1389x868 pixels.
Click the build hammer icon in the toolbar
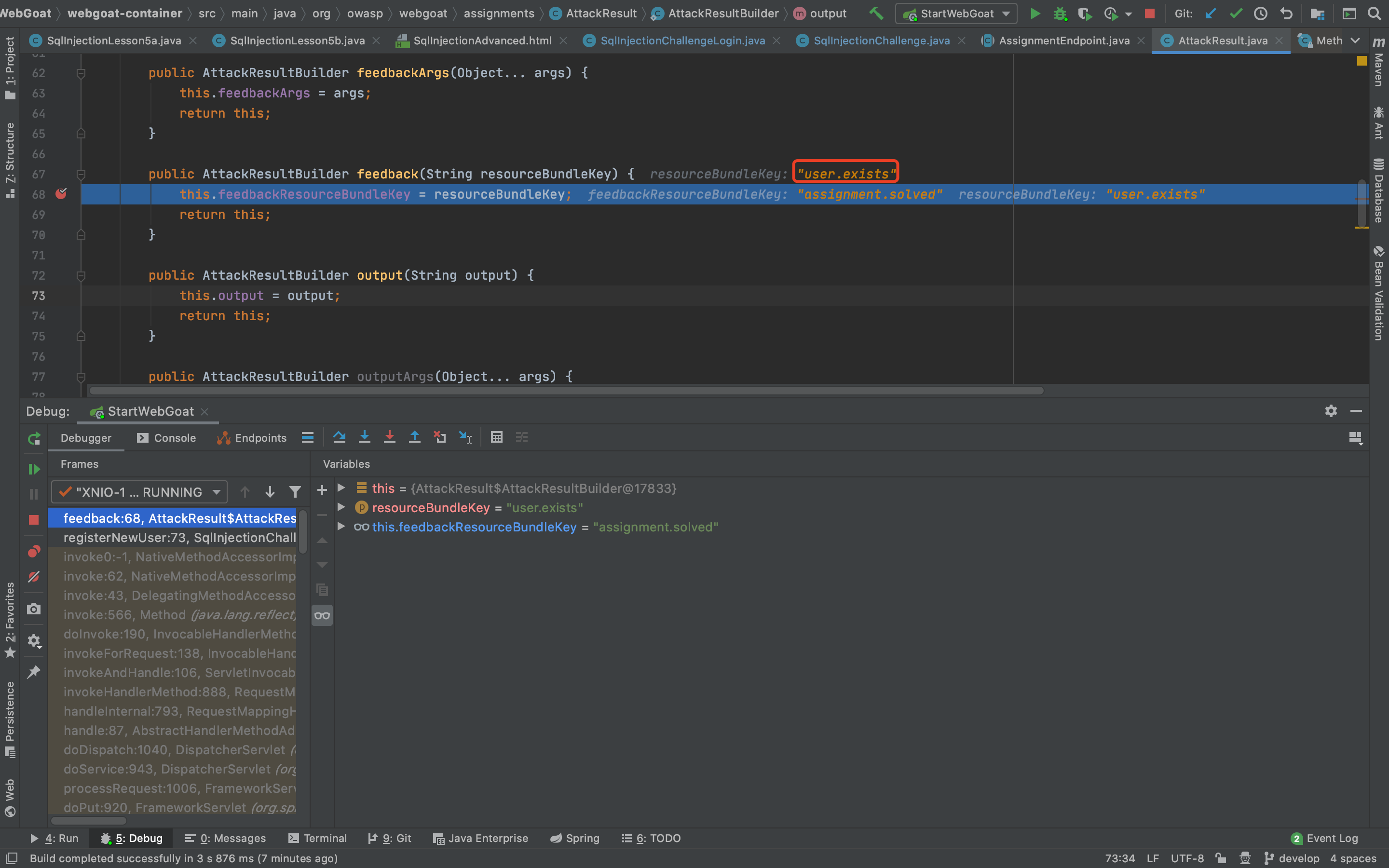pyautogui.click(x=876, y=13)
